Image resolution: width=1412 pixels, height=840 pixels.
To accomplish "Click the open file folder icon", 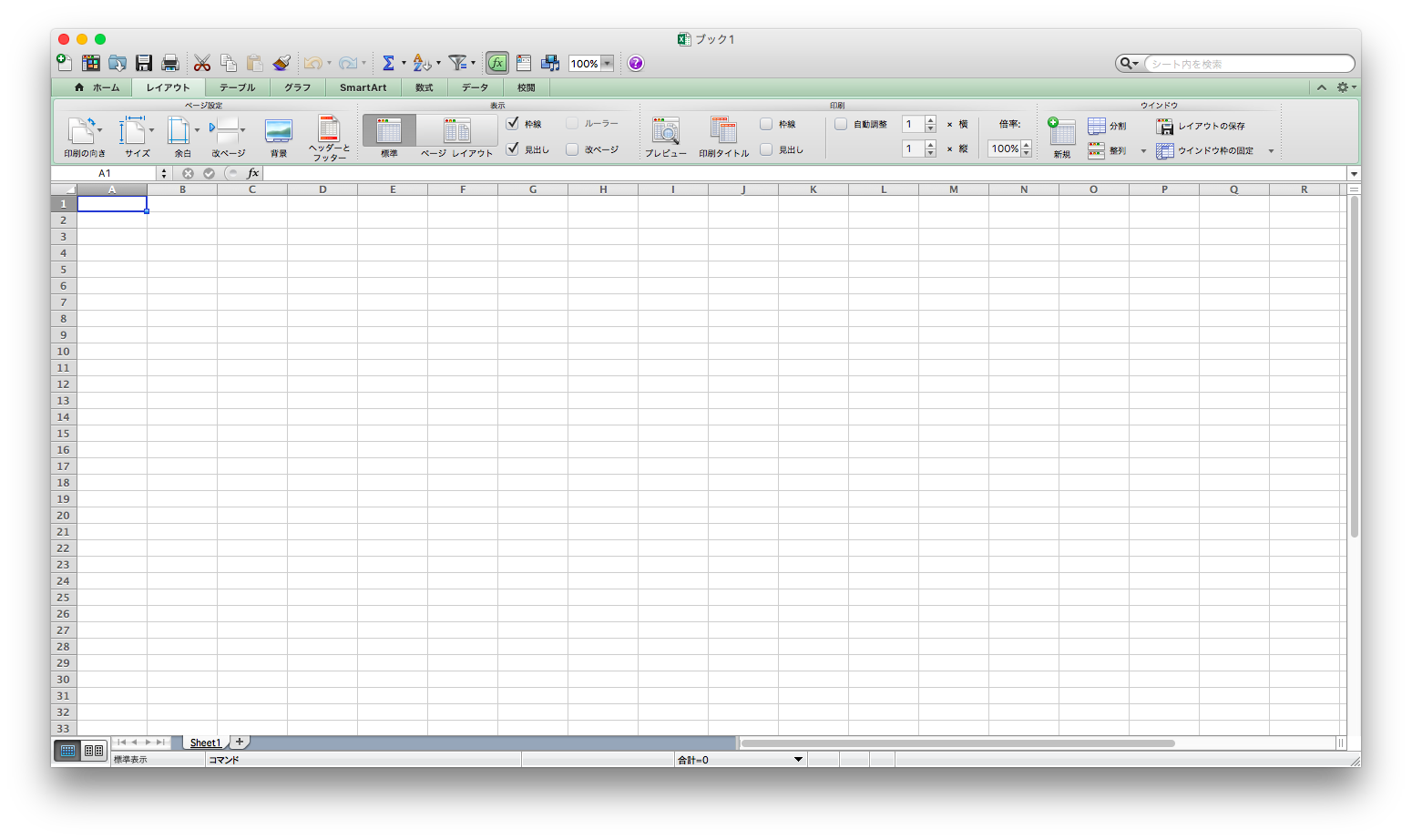I will tap(118, 63).
